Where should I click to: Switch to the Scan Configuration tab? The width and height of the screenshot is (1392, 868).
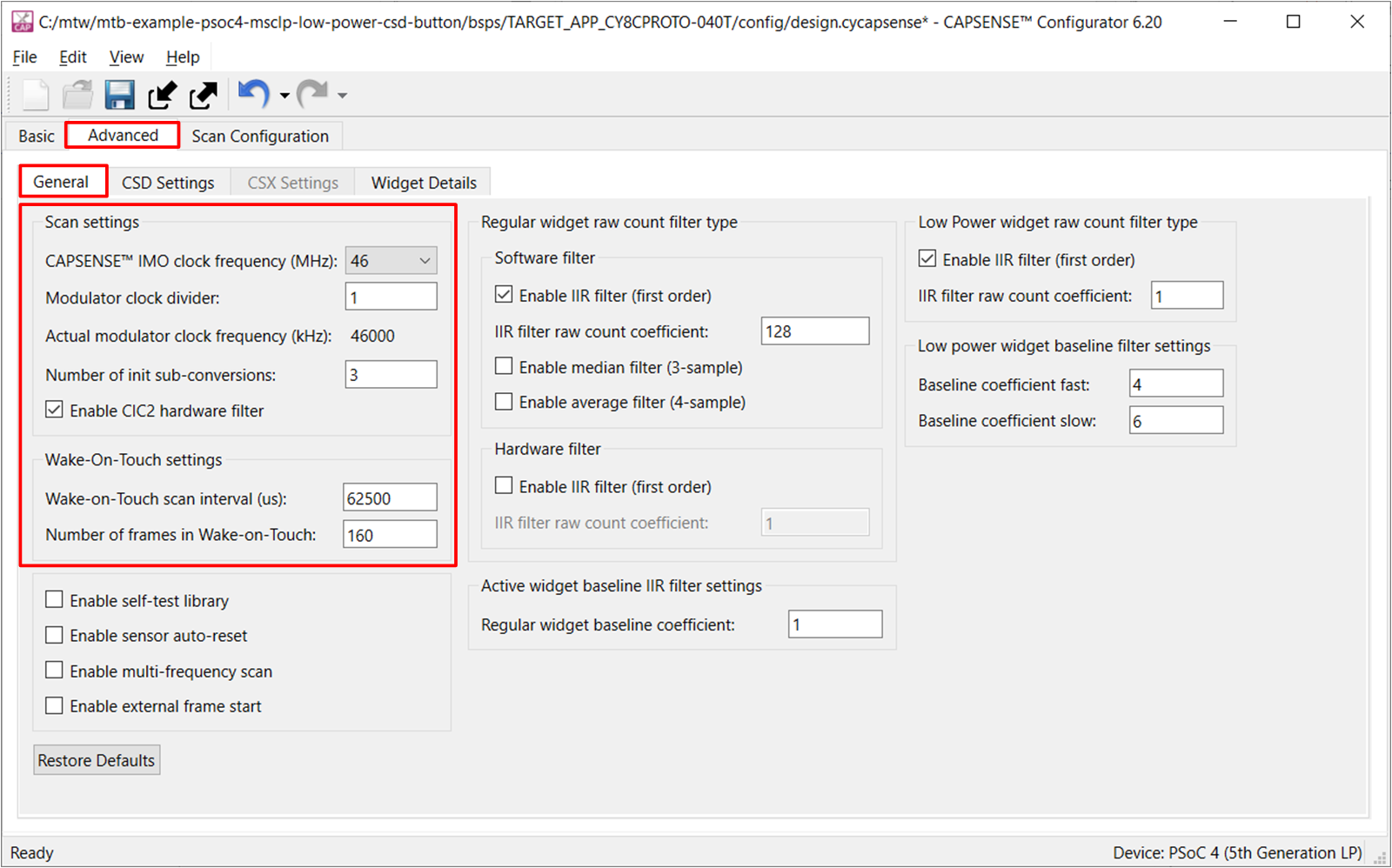coord(260,137)
